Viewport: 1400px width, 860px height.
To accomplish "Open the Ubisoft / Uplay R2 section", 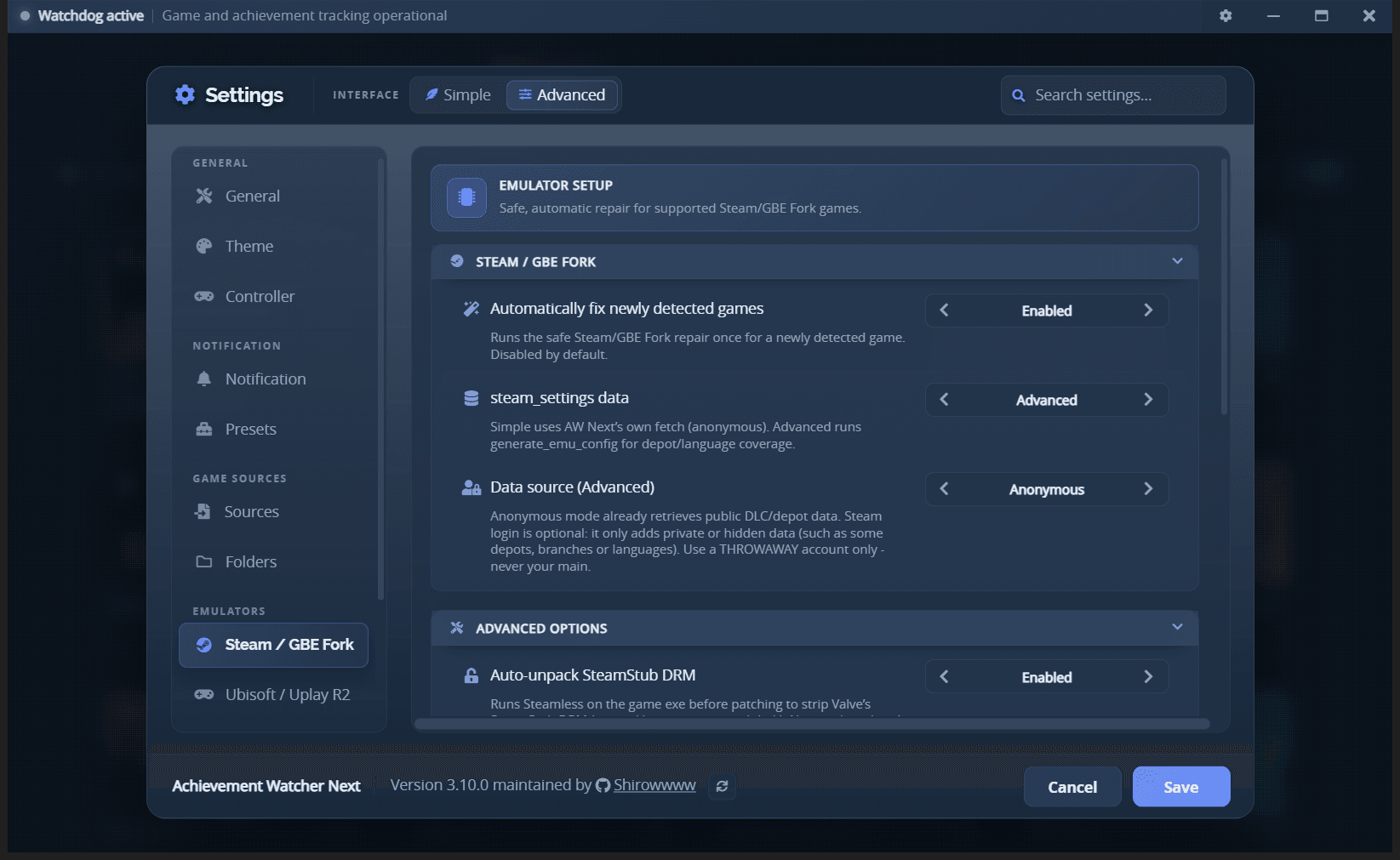I will pyautogui.click(x=274, y=694).
